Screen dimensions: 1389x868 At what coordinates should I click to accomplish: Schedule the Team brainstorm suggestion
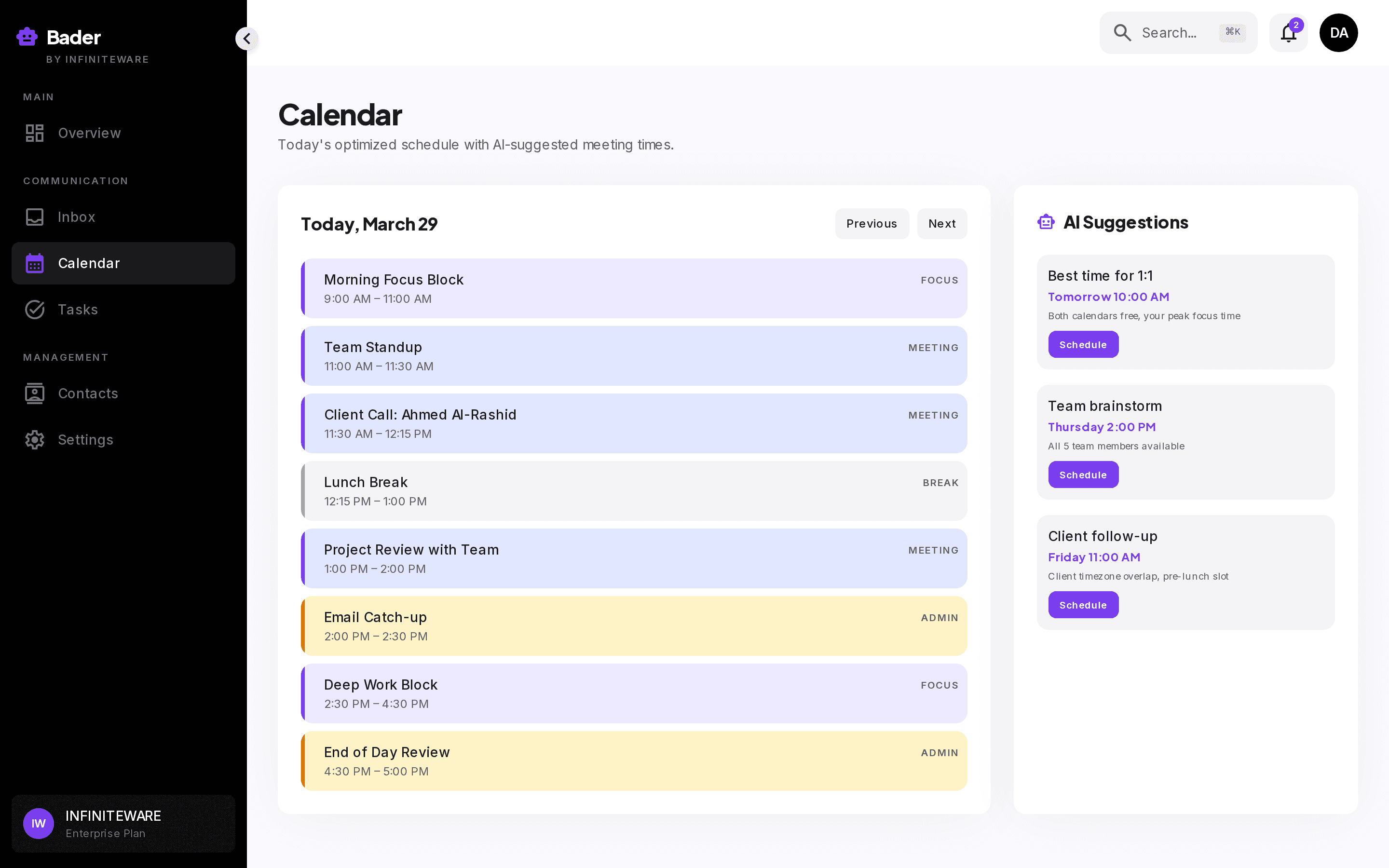pyautogui.click(x=1083, y=475)
